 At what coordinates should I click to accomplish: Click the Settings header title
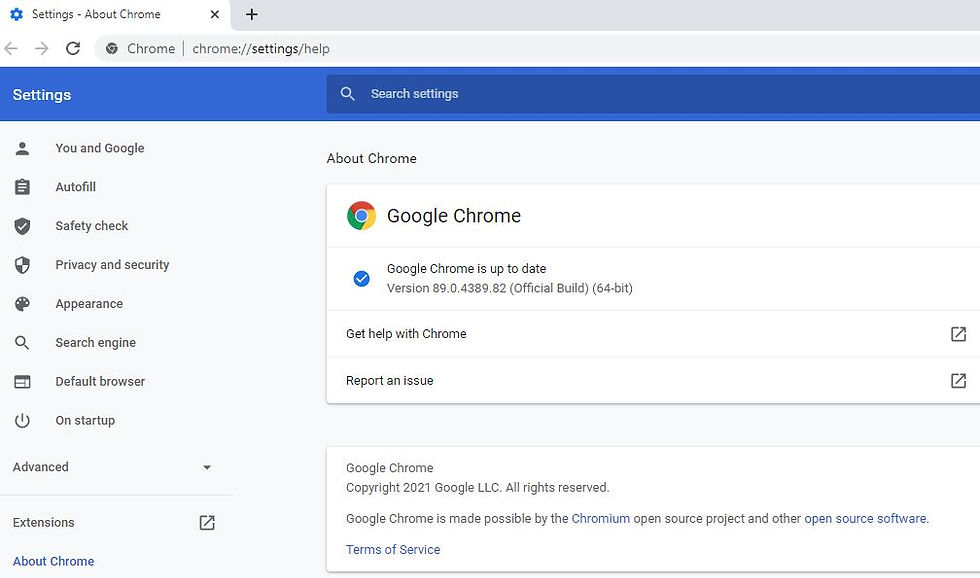[42, 95]
